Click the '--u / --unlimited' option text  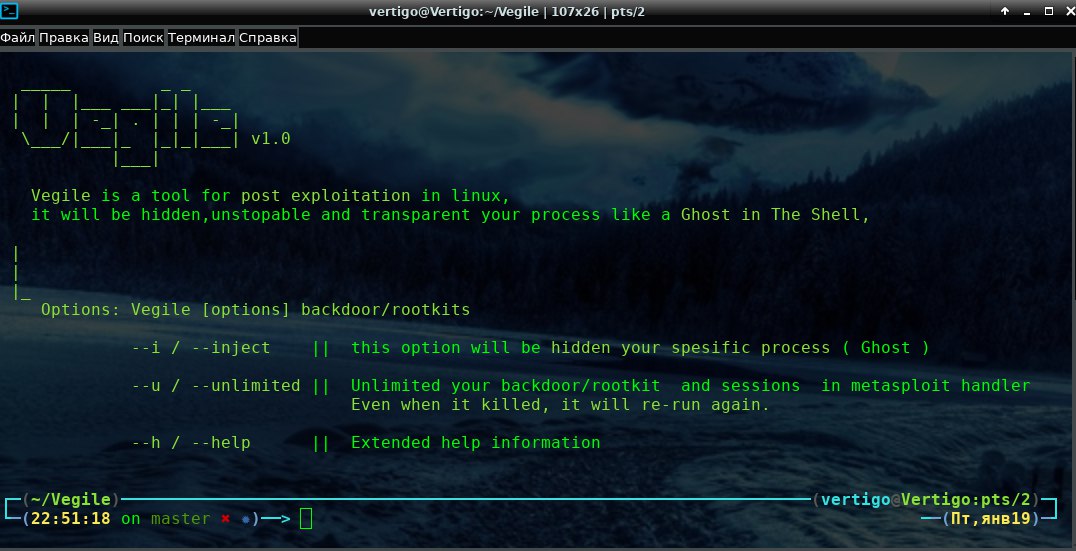click(216, 386)
